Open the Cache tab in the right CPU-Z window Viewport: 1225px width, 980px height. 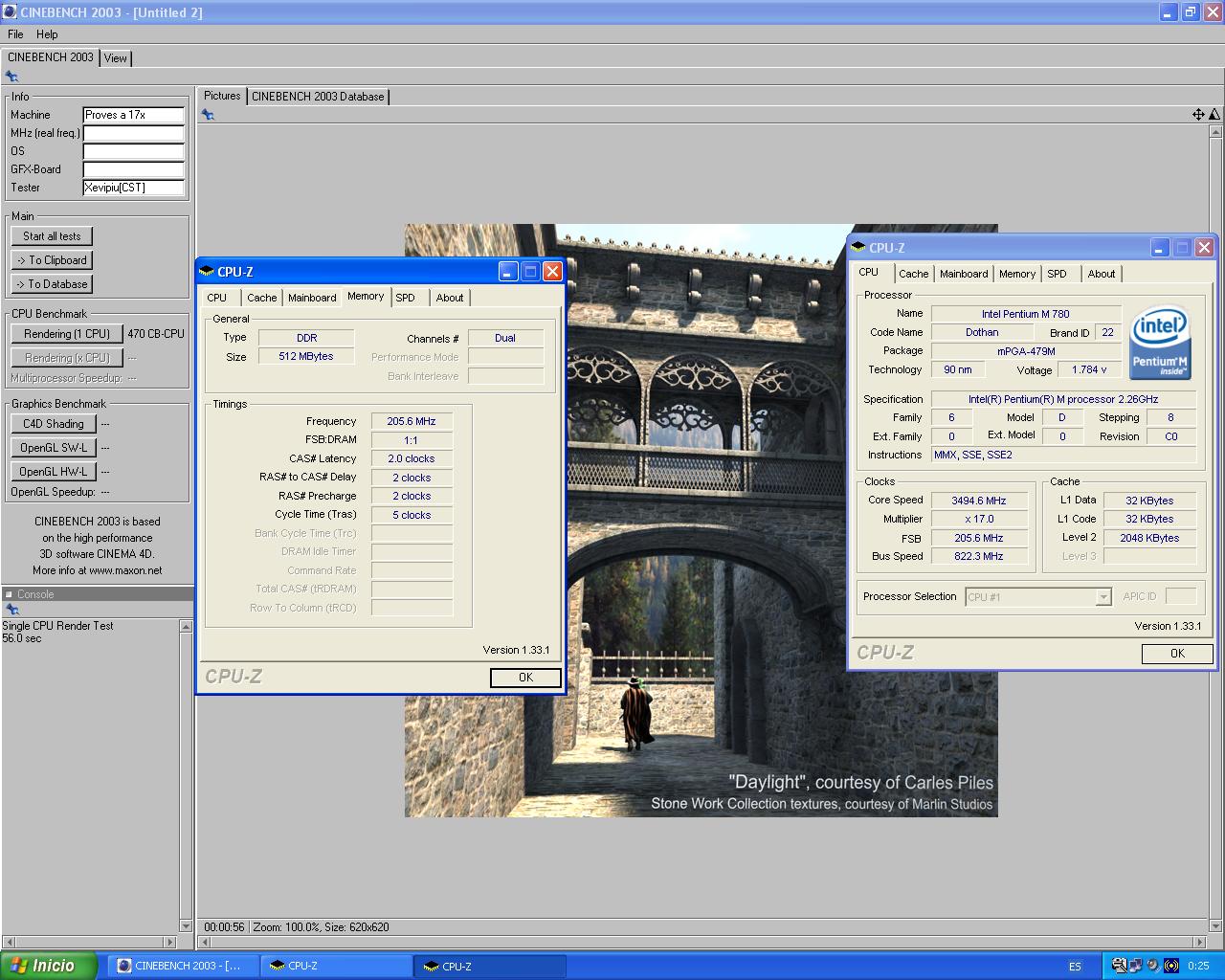[x=913, y=274]
